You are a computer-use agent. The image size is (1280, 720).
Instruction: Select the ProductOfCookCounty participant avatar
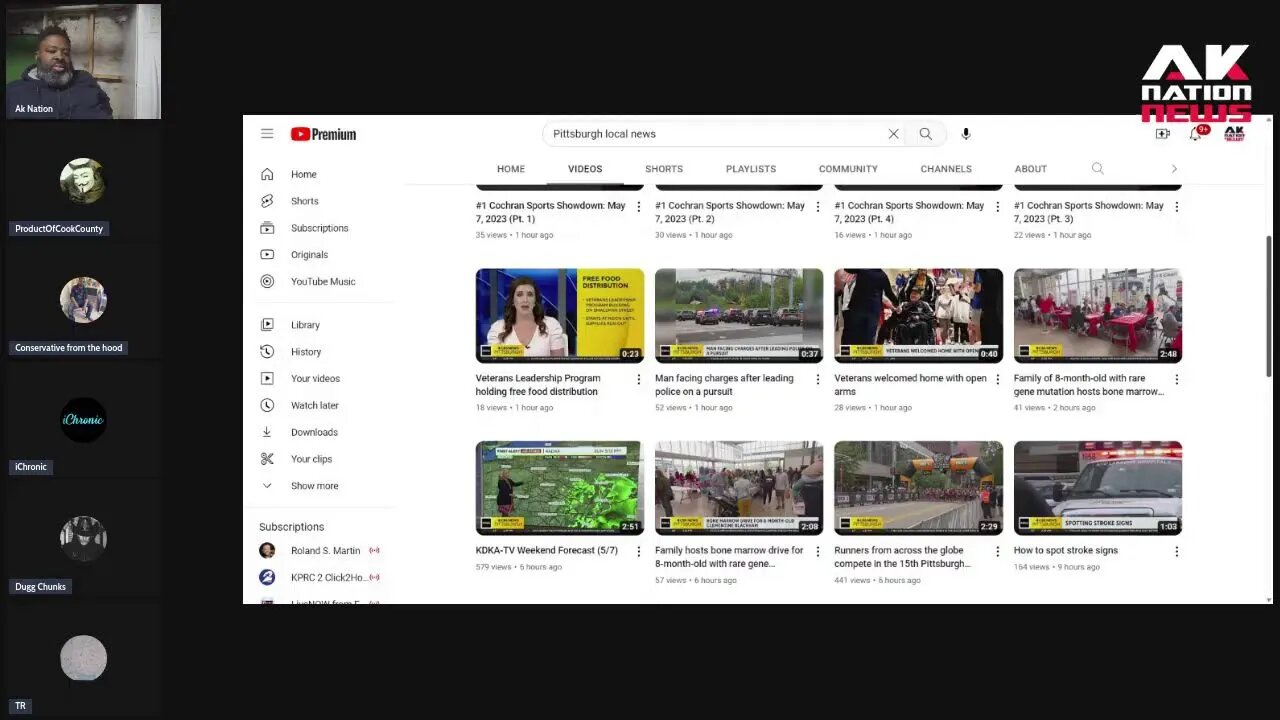coord(82,181)
